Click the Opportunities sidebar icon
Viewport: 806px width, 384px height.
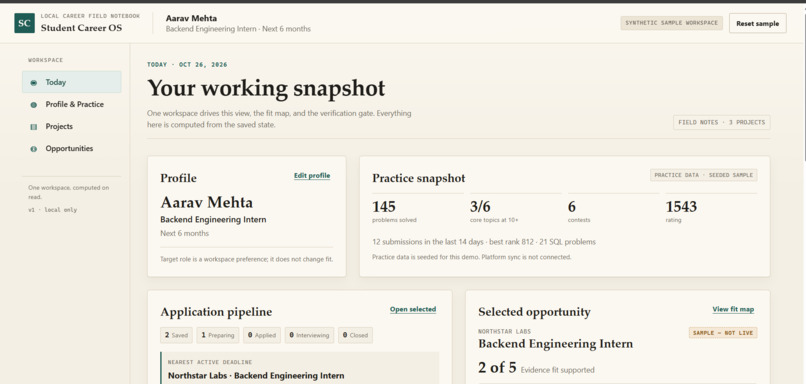(x=33, y=149)
